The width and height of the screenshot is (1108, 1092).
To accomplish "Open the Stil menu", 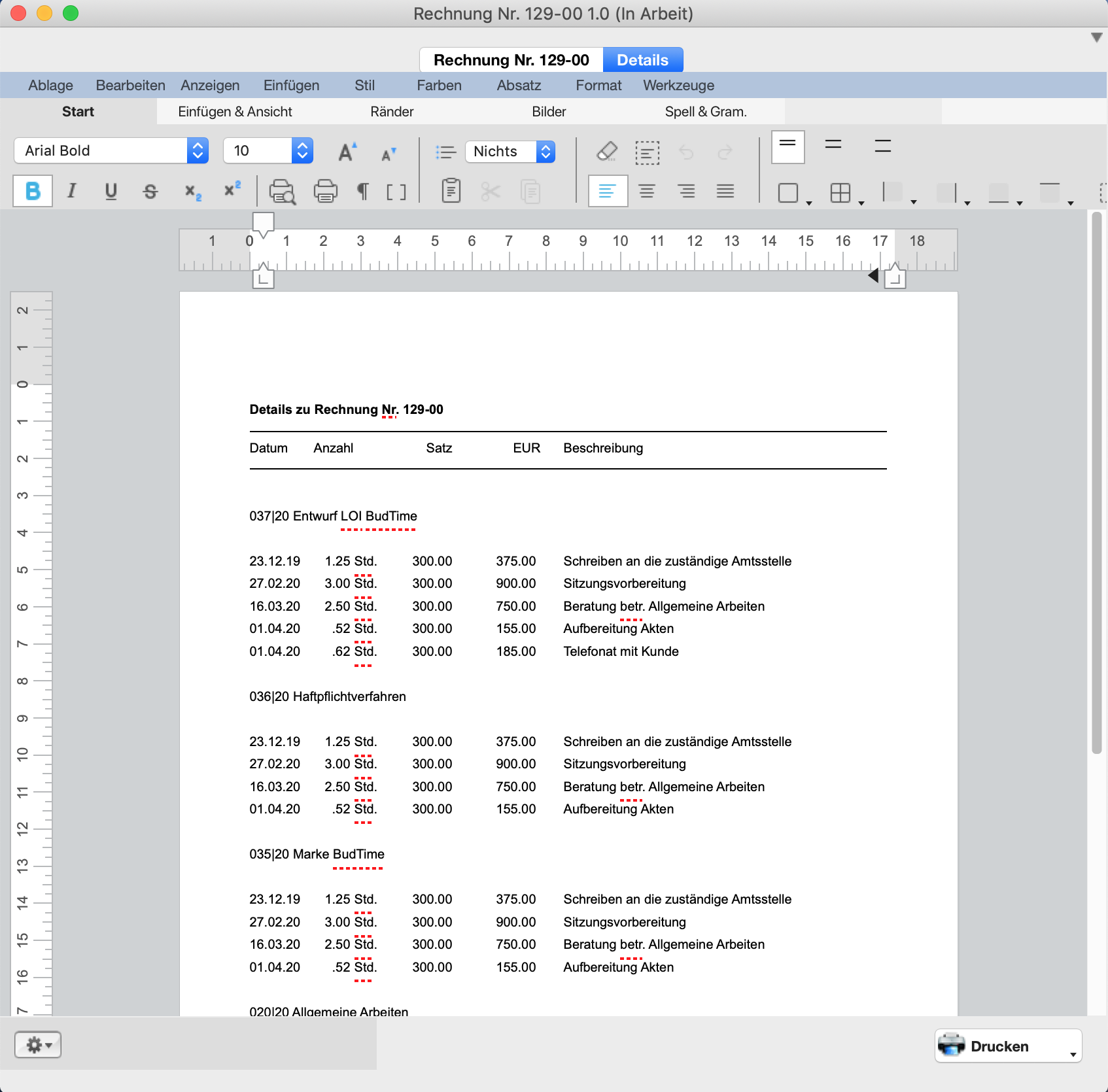I will [x=364, y=85].
